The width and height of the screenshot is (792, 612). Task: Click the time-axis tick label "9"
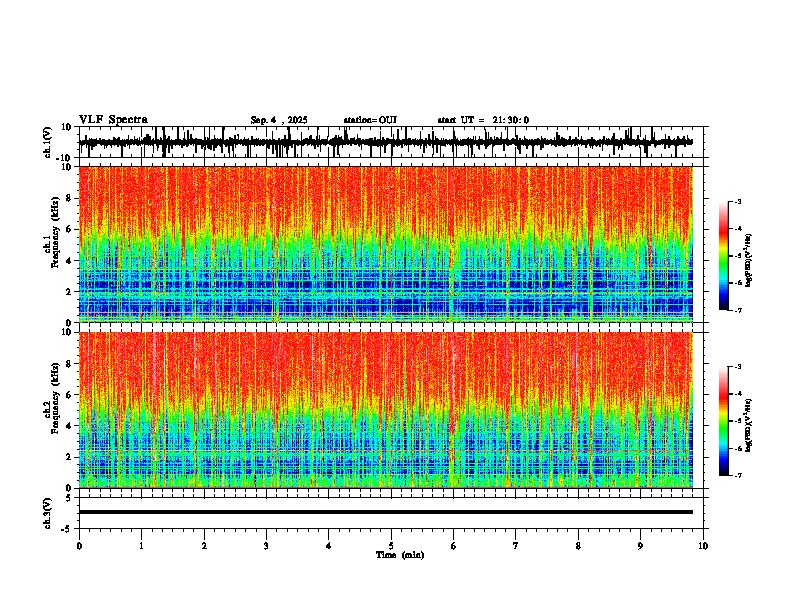coord(640,546)
